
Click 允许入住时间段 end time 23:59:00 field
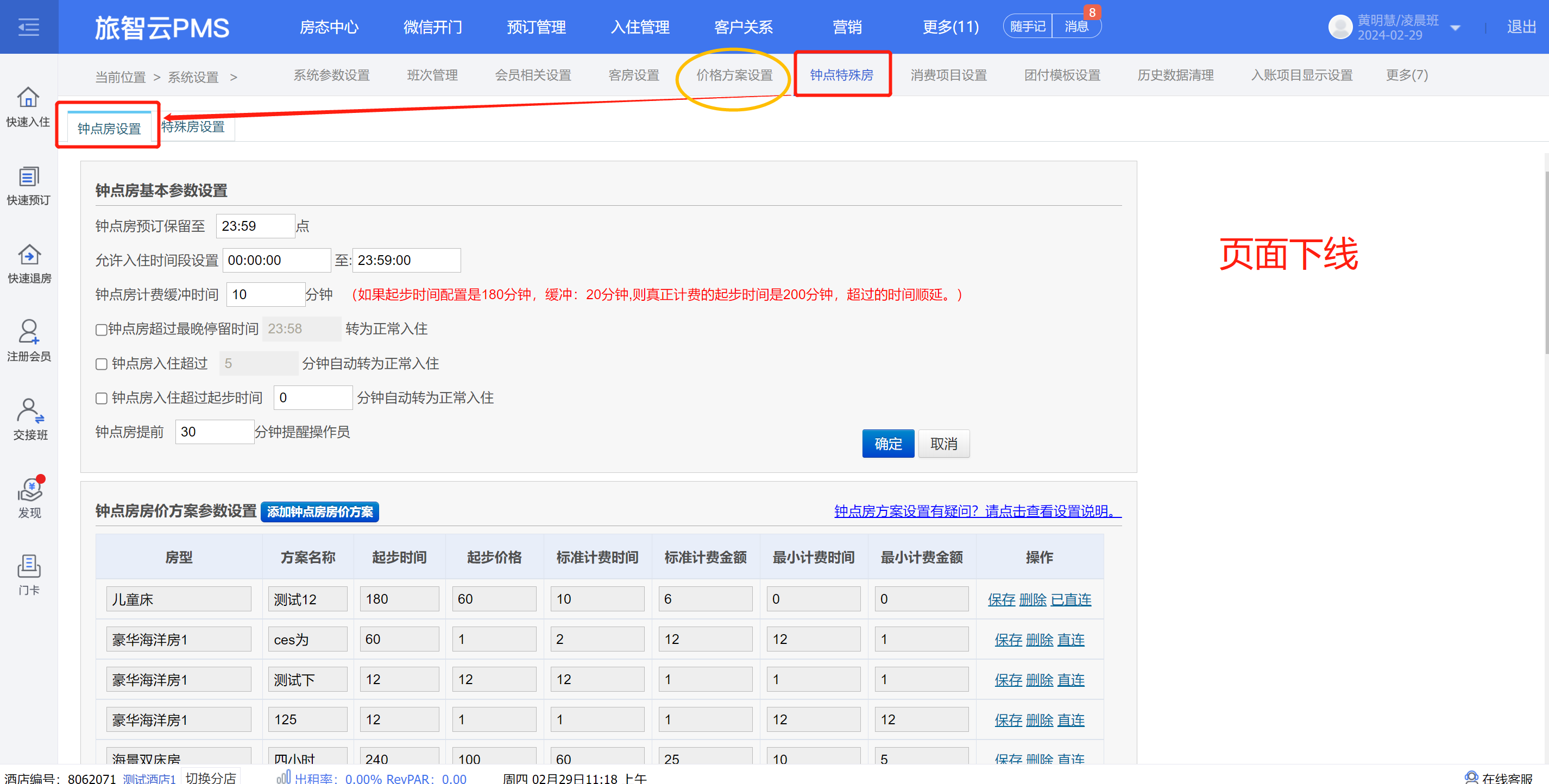(x=406, y=261)
